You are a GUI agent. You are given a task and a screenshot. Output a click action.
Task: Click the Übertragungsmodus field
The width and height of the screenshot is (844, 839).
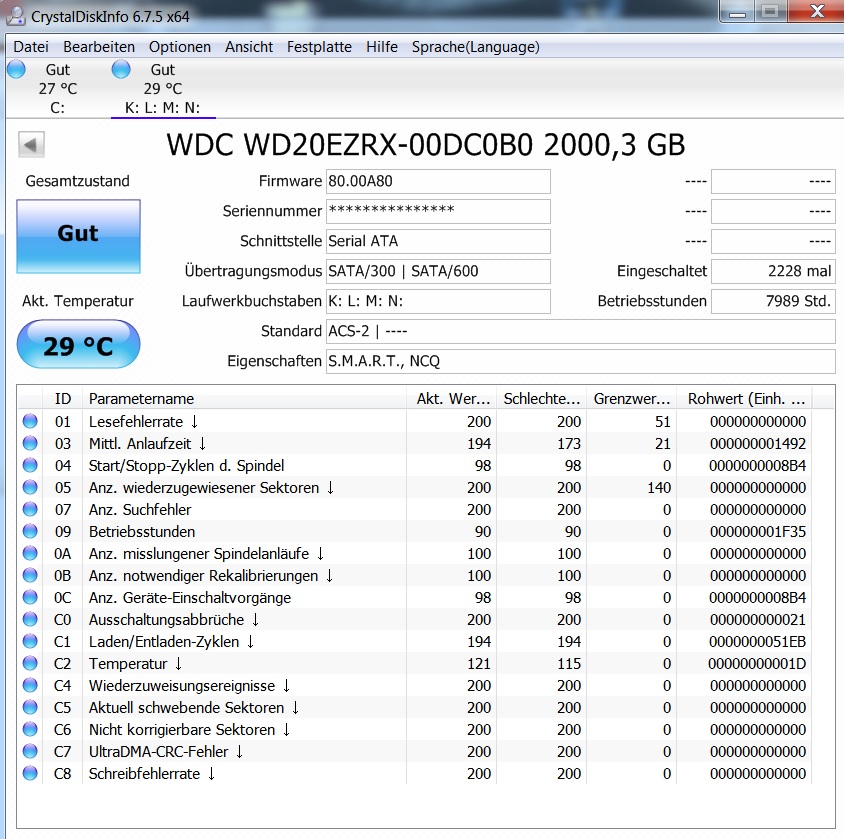(x=438, y=271)
